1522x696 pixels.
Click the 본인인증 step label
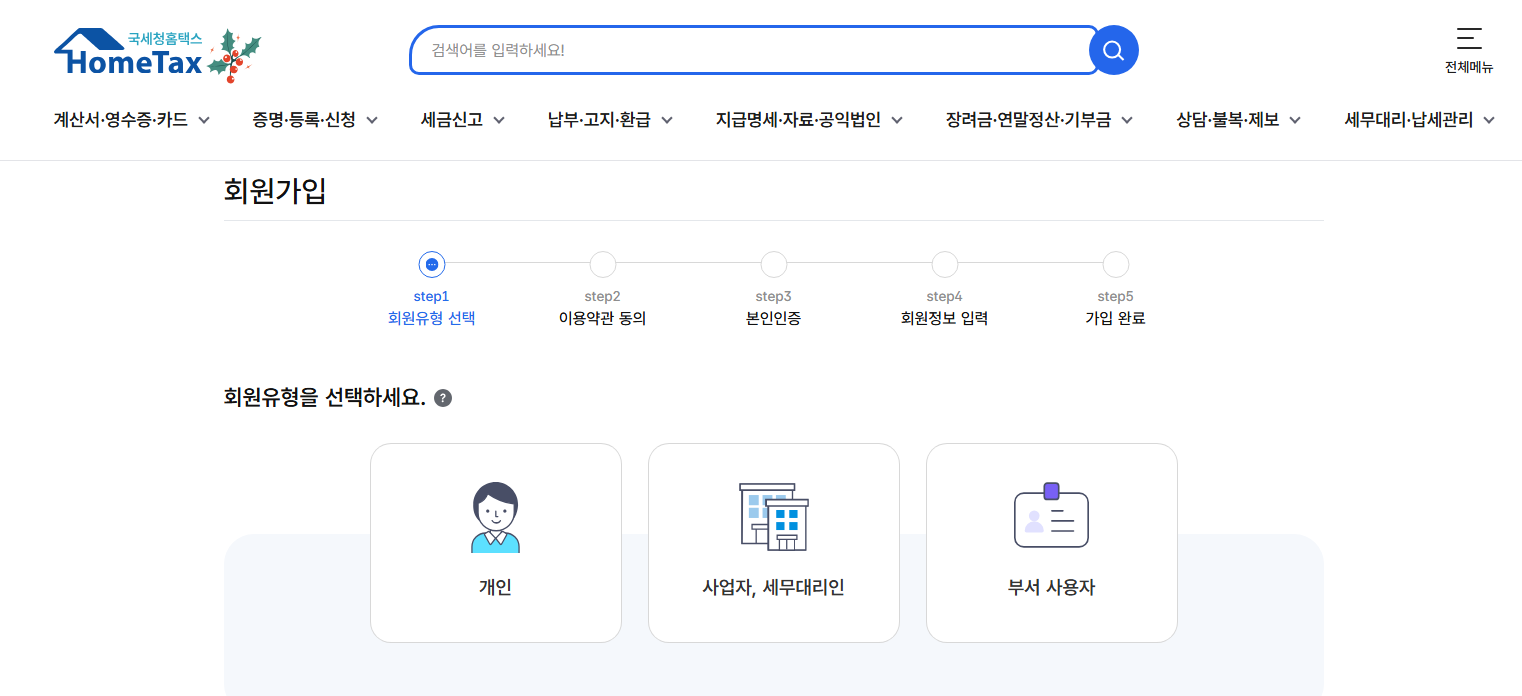click(x=774, y=319)
